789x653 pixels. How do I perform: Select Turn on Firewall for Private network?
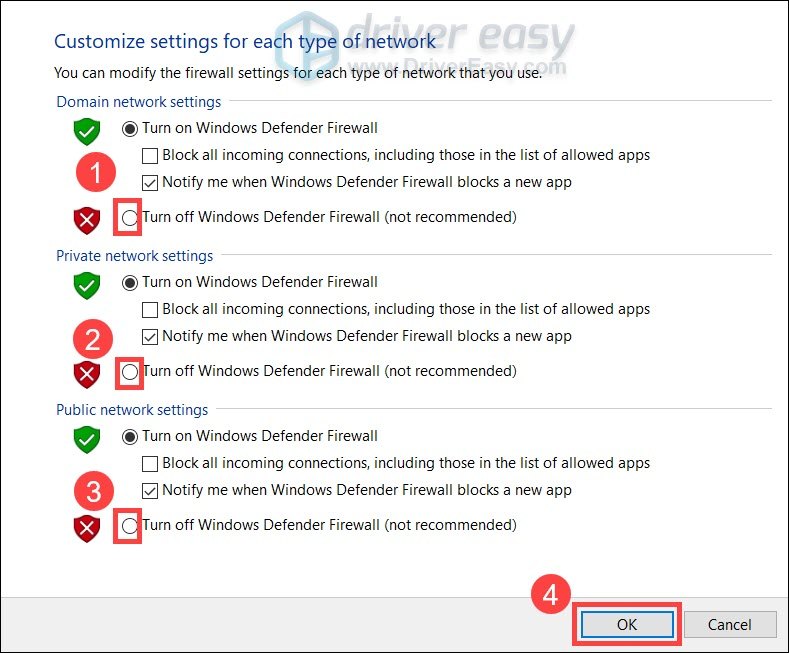point(129,283)
